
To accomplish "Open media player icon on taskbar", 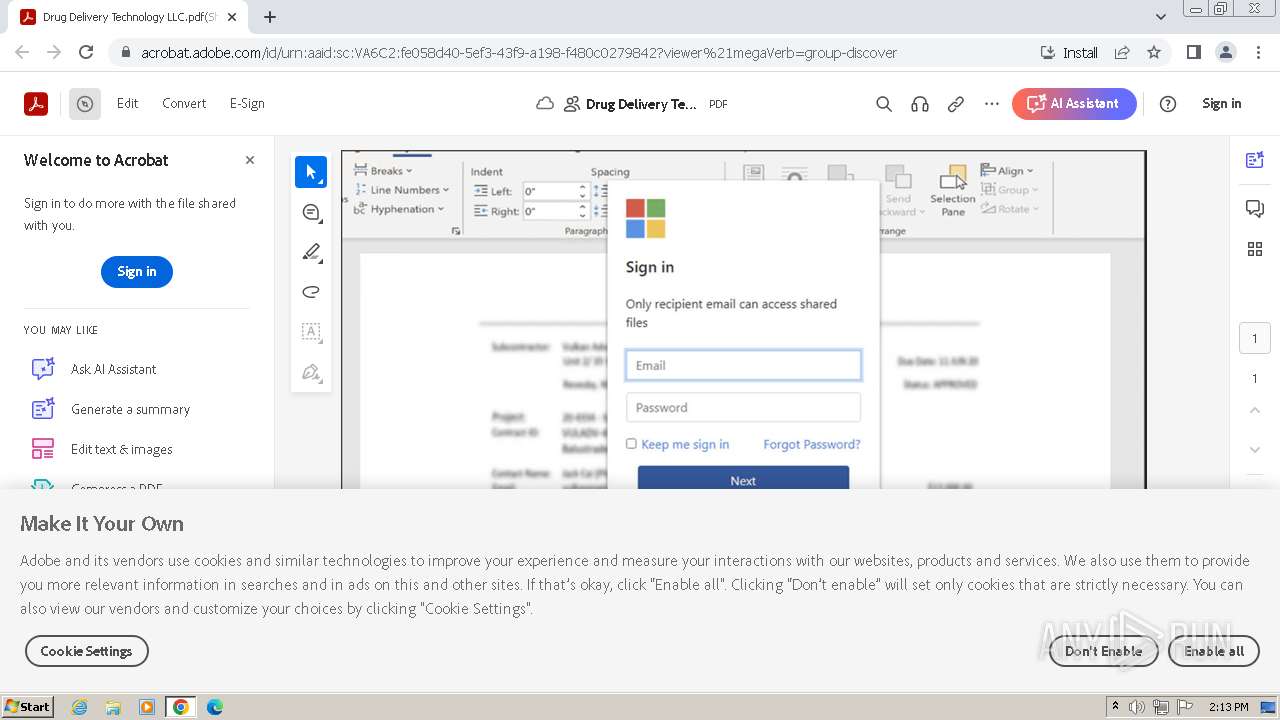I will [x=147, y=707].
